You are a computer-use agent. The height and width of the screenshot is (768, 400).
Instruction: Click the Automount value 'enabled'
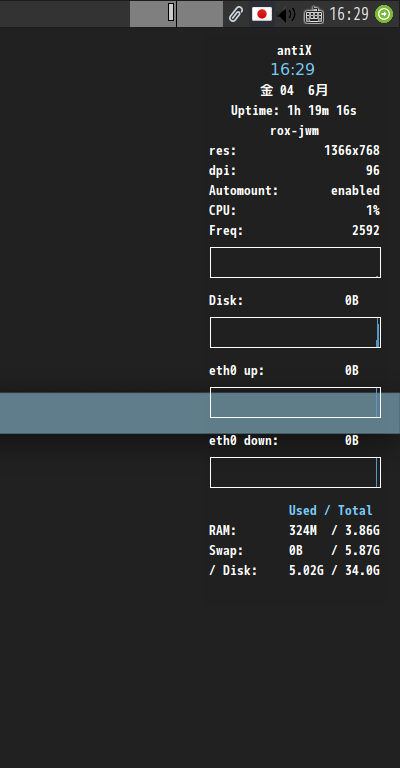355,191
